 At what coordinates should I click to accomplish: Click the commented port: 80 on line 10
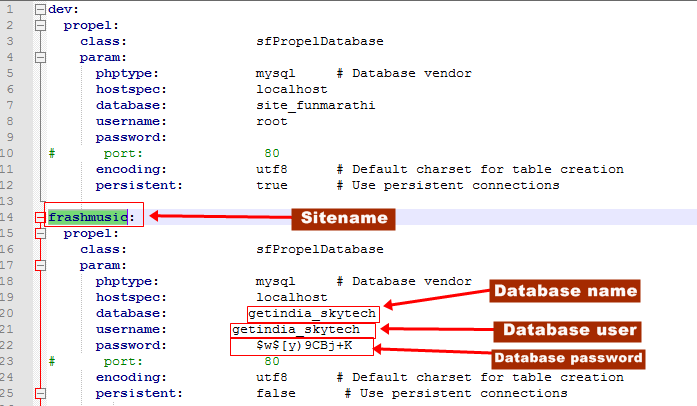[191, 153]
